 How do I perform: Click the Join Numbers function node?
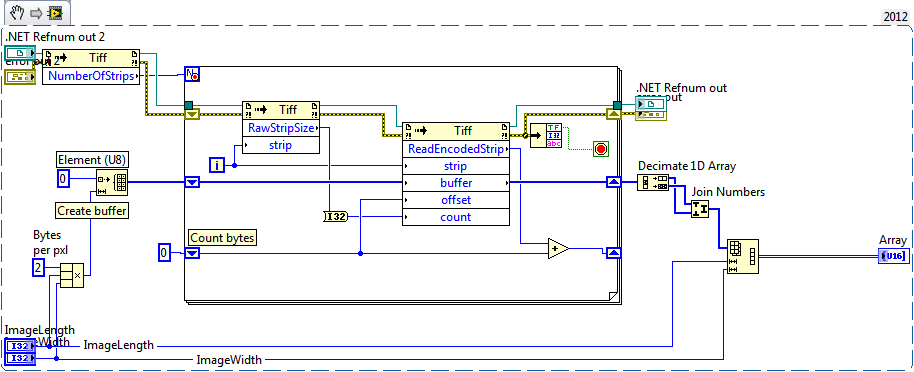(x=700, y=209)
